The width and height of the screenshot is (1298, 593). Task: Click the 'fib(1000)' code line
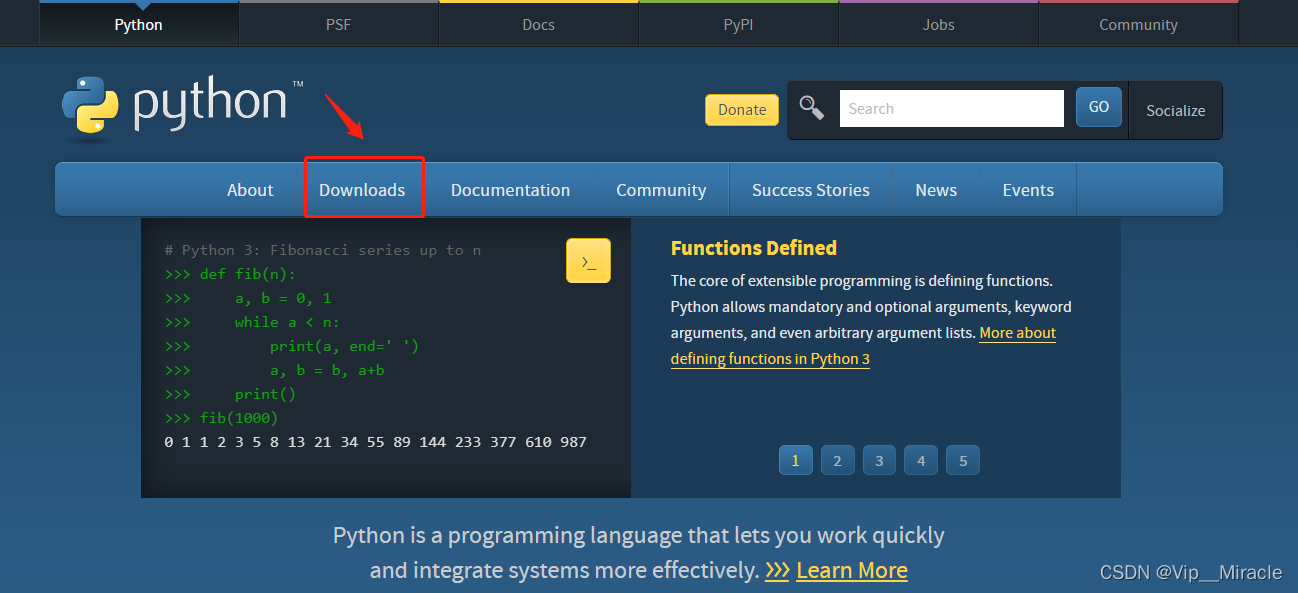tap(222, 418)
